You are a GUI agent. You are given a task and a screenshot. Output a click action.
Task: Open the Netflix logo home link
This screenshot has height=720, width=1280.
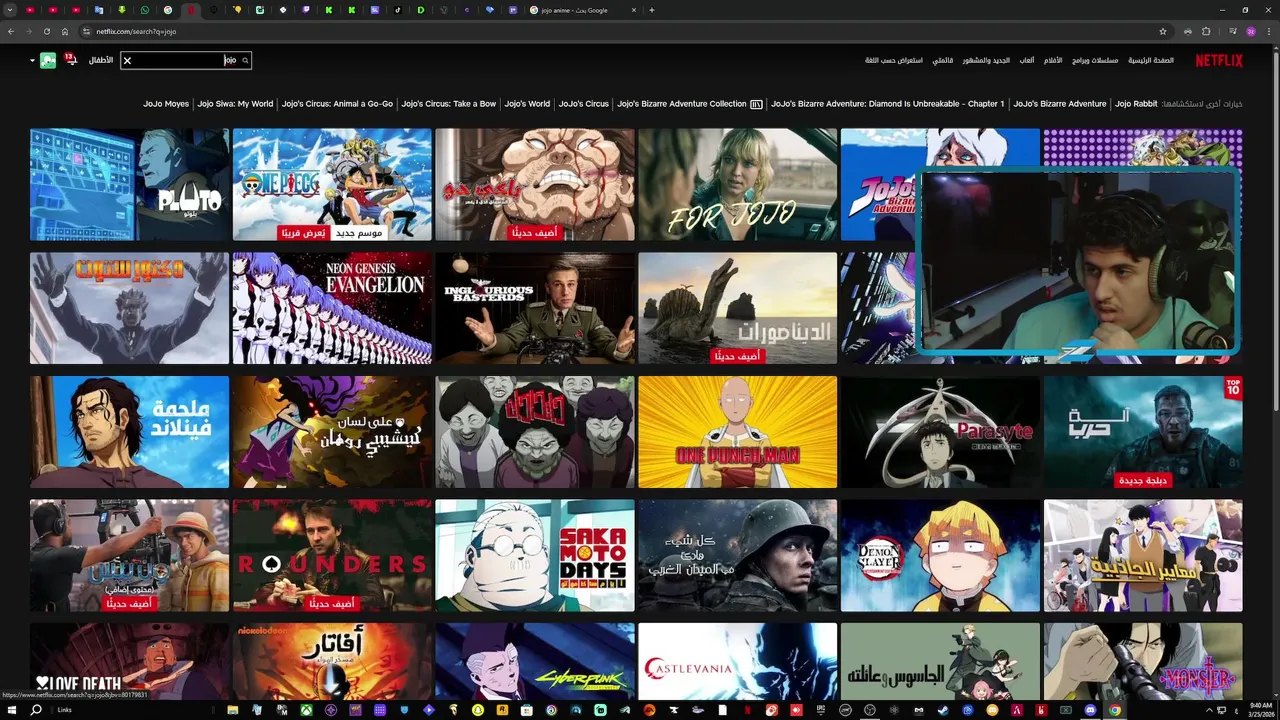click(x=1219, y=60)
